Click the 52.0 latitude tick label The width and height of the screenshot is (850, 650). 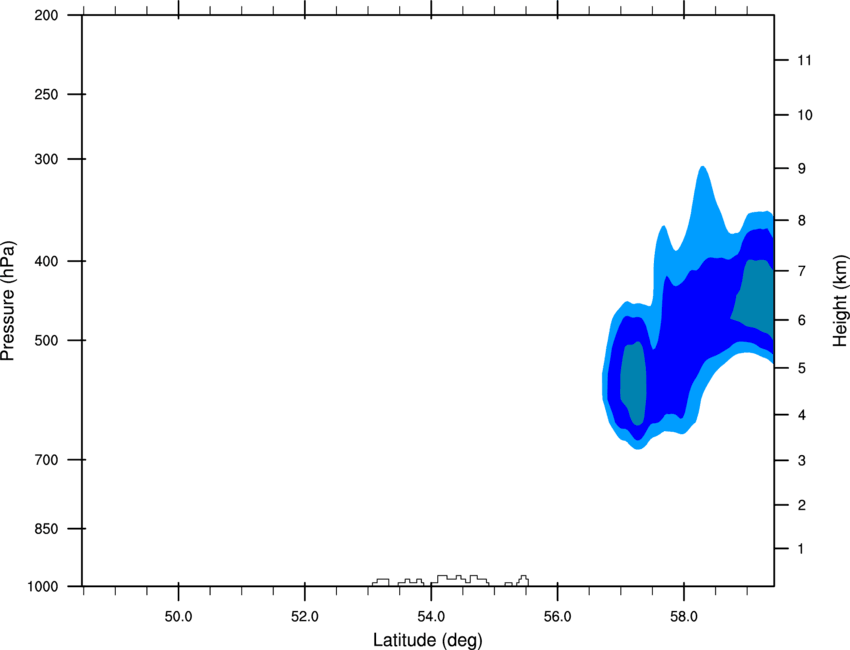(x=305, y=617)
